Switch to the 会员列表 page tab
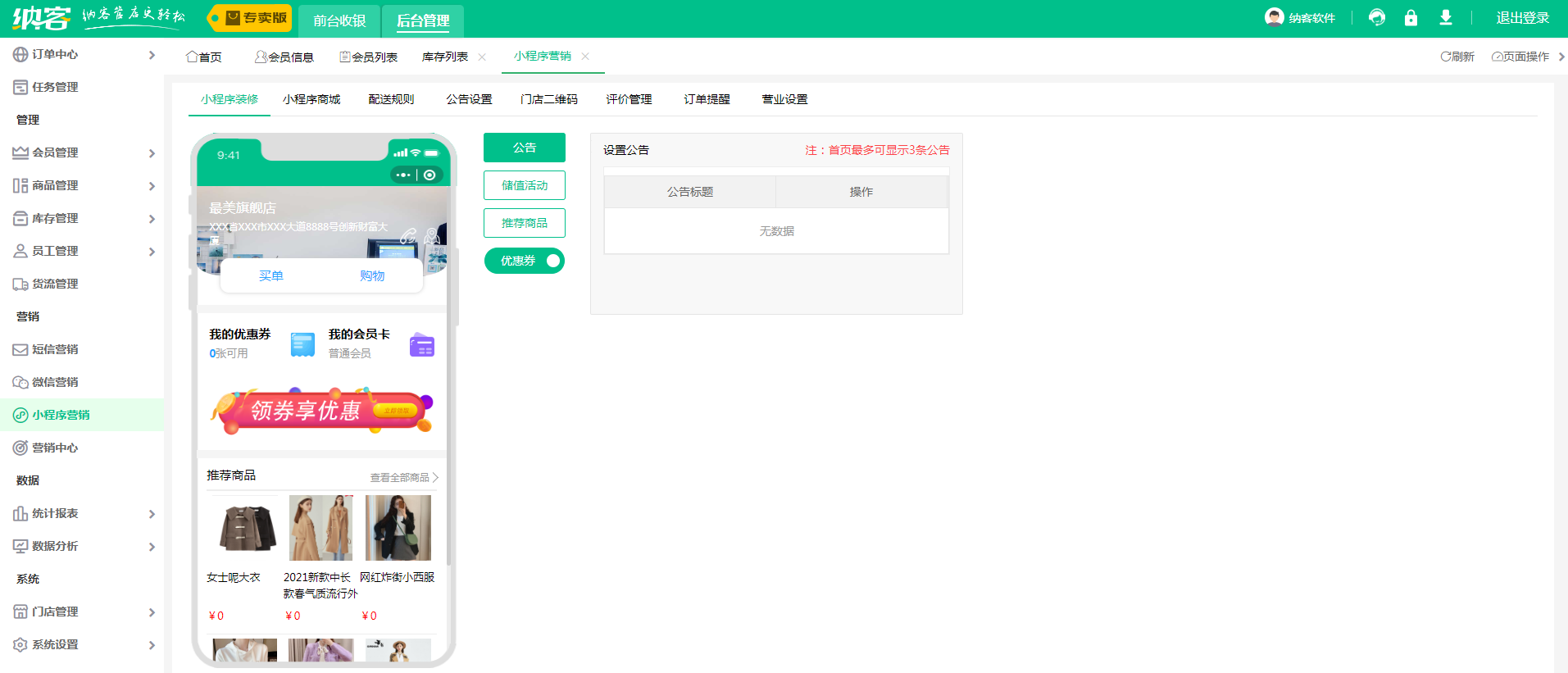Screen dimensions: 1568x673 tap(369, 57)
